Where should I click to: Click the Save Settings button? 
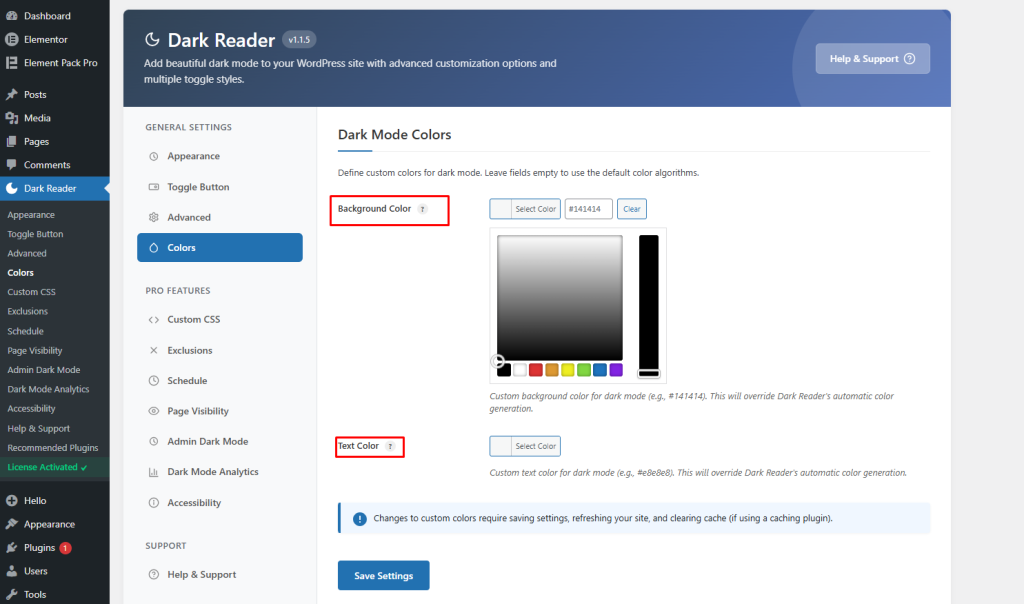point(383,575)
